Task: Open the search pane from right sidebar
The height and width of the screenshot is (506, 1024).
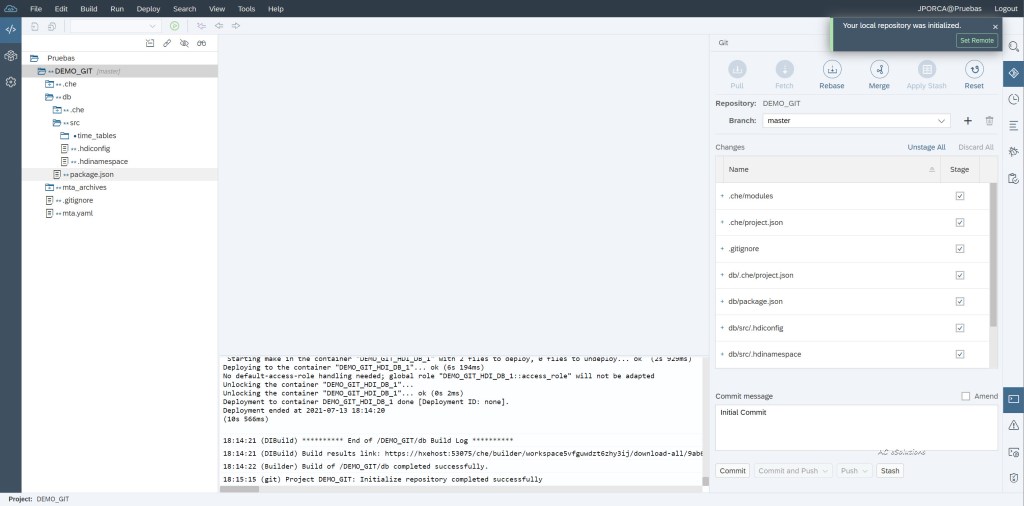Action: click(x=1013, y=47)
